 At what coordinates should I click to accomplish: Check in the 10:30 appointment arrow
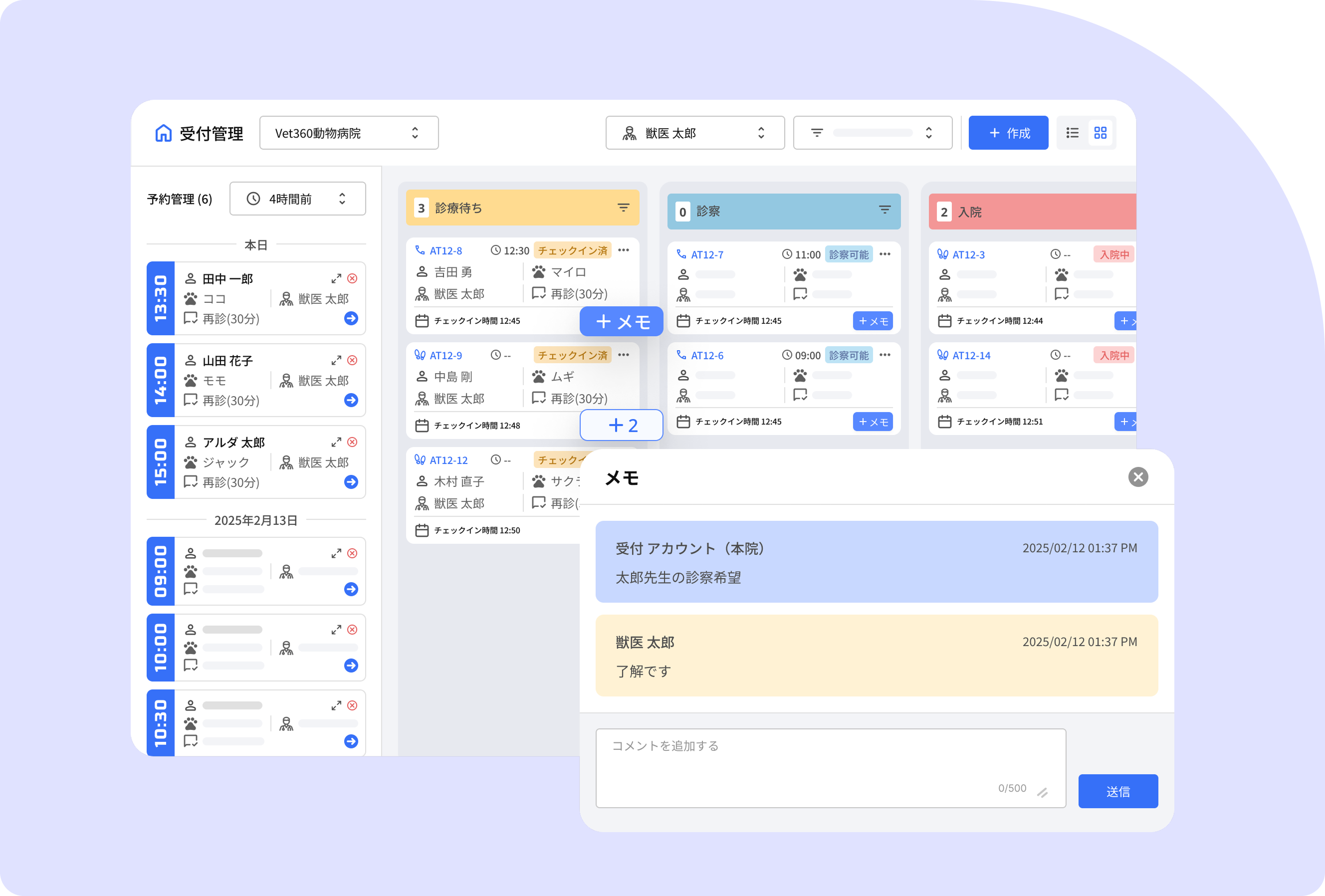(351, 741)
